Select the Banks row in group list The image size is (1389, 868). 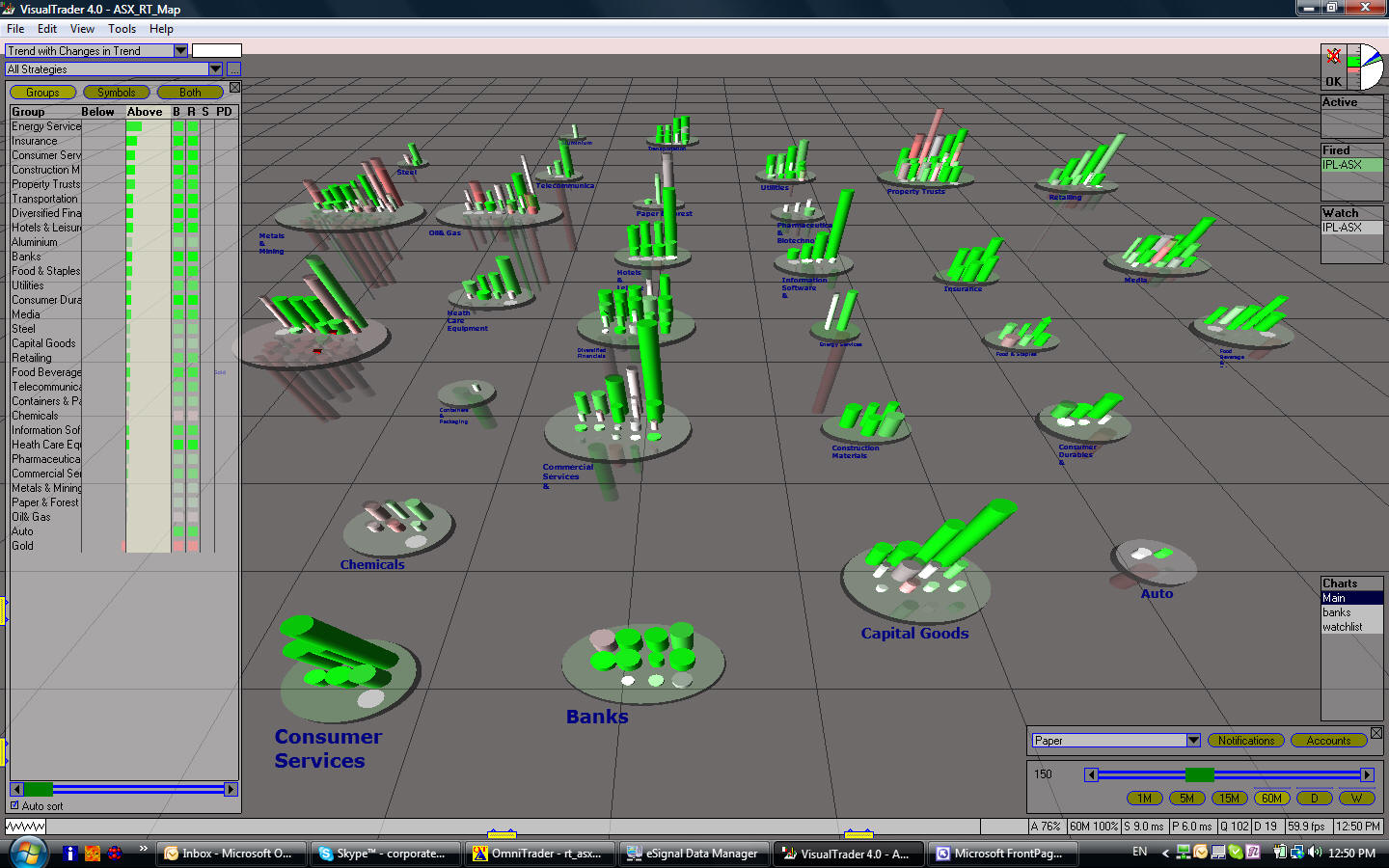tap(123, 257)
